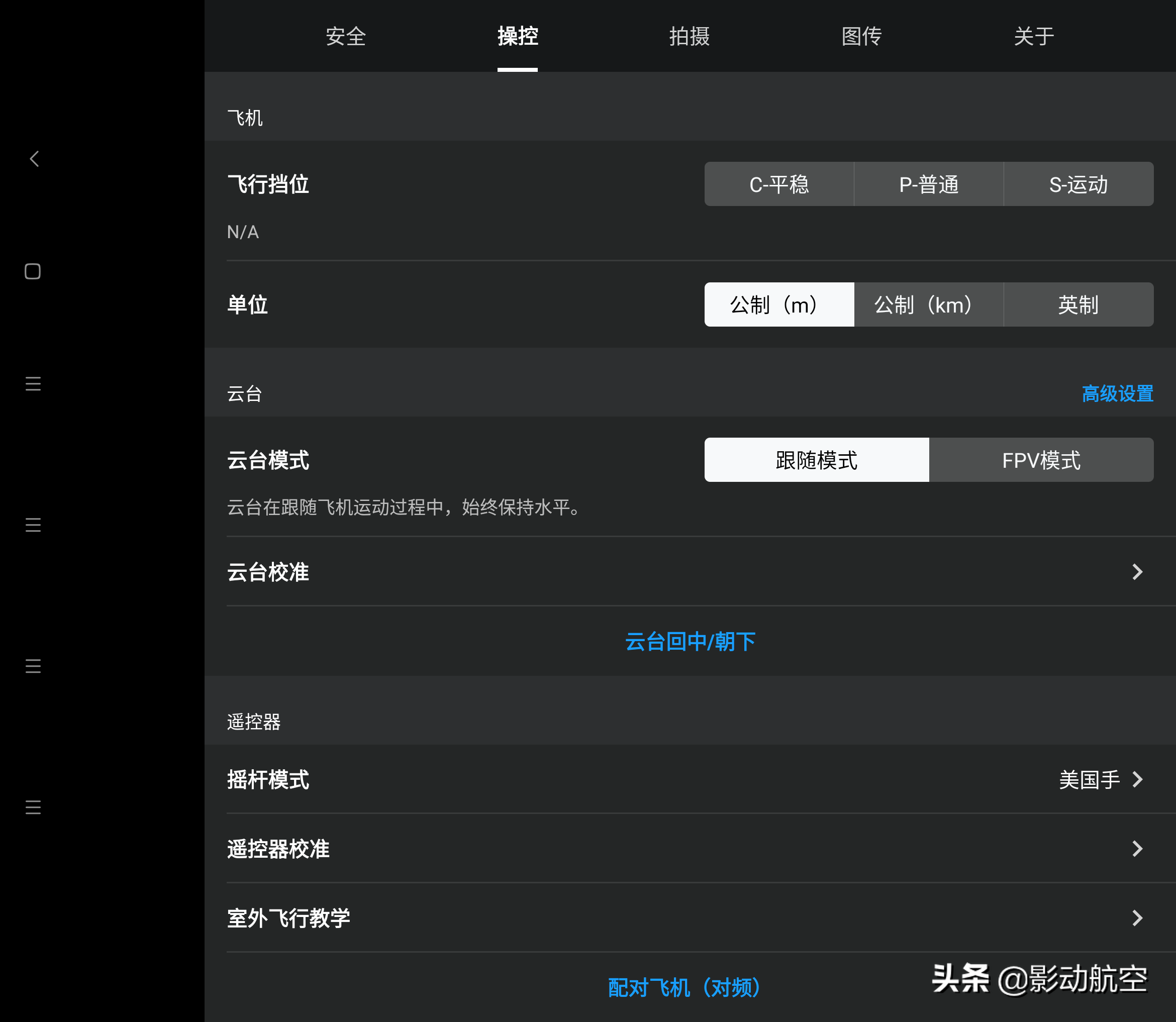Screen dimensions: 1176x1022
Task: Tap the rounded square icon in the left sidebar
Action: [33, 271]
